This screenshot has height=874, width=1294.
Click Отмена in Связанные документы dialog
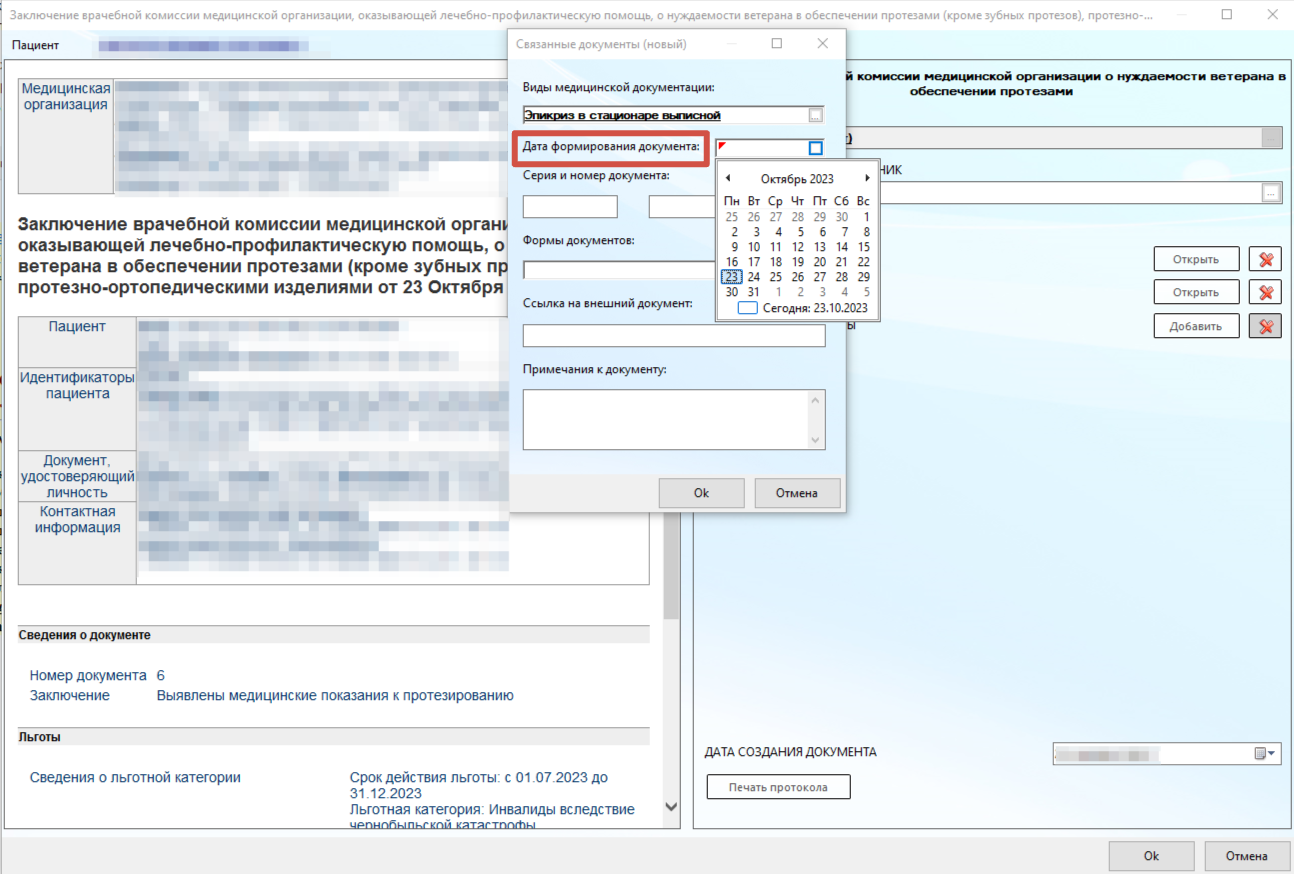click(x=797, y=493)
